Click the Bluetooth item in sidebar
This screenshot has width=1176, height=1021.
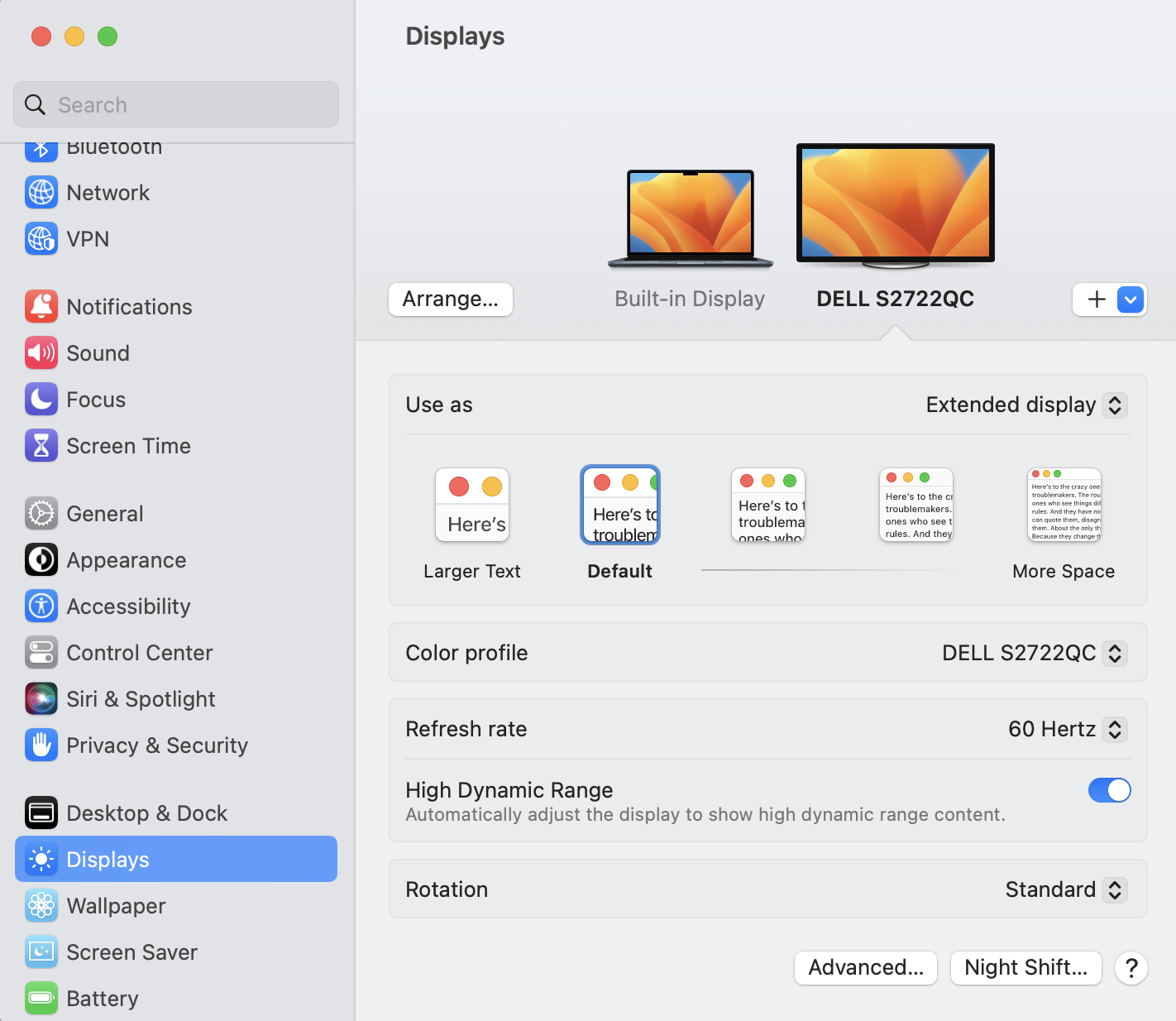click(176, 151)
